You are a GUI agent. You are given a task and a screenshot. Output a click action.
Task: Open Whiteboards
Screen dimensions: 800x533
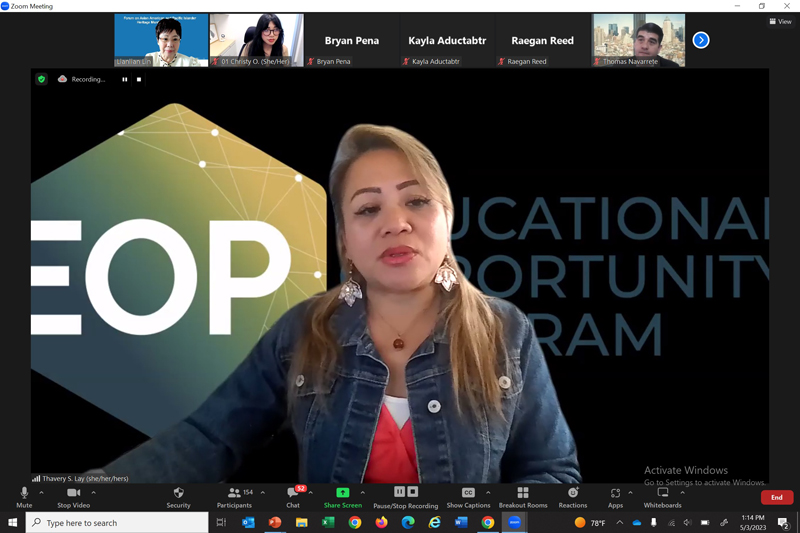pos(662,497)
